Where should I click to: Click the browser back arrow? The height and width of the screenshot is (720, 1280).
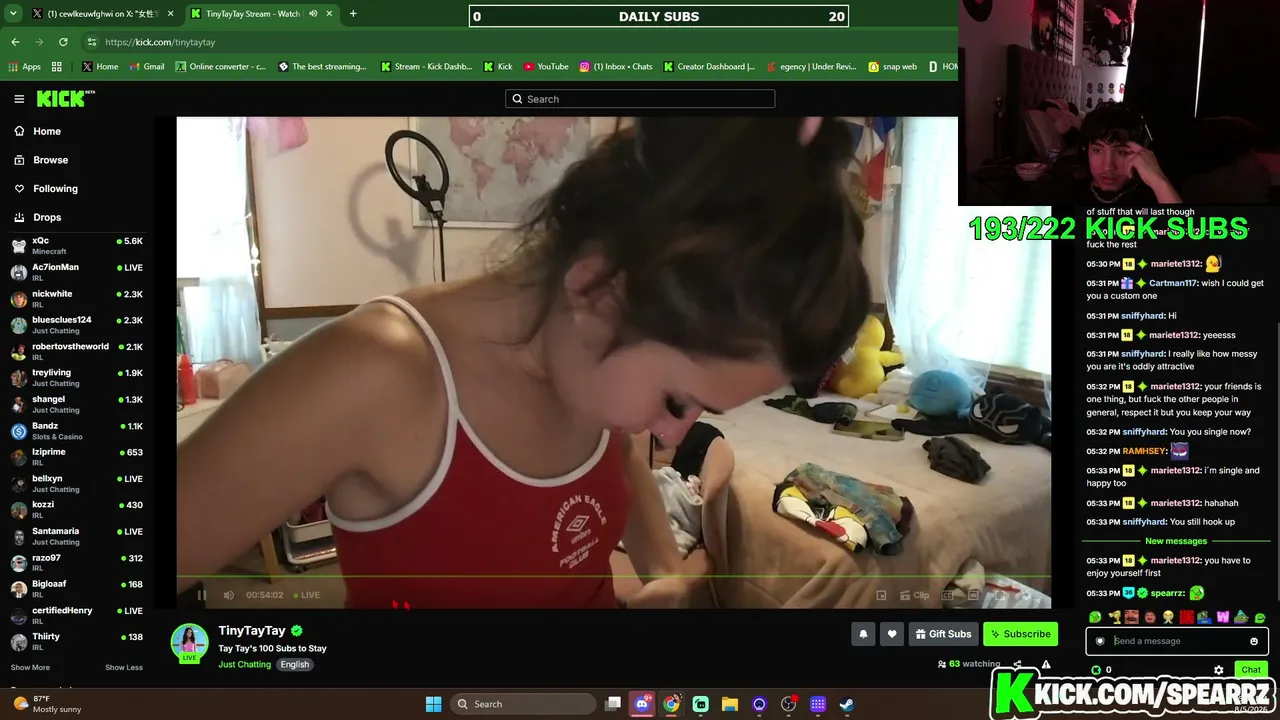15,42
